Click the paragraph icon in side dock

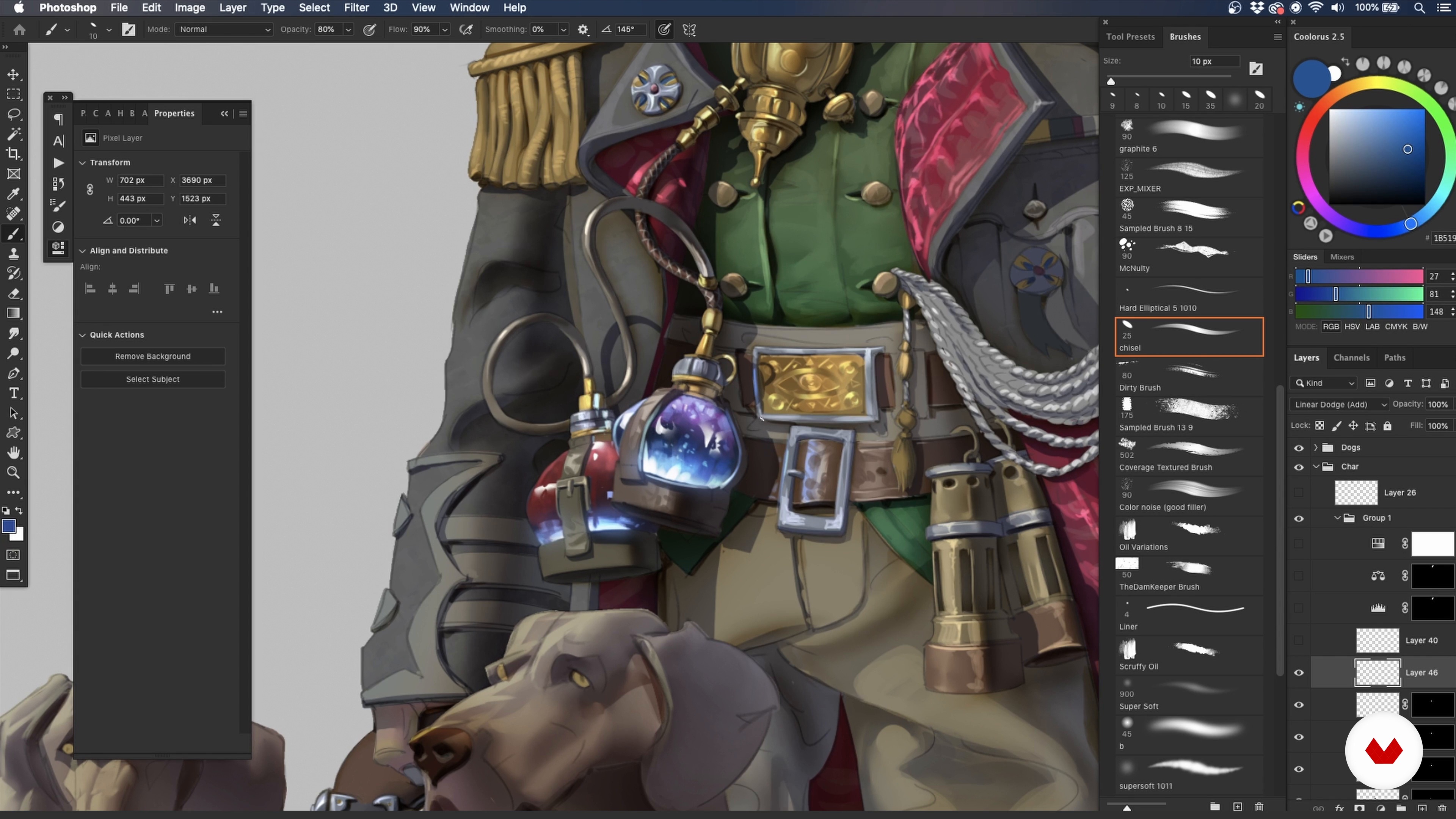58,119
